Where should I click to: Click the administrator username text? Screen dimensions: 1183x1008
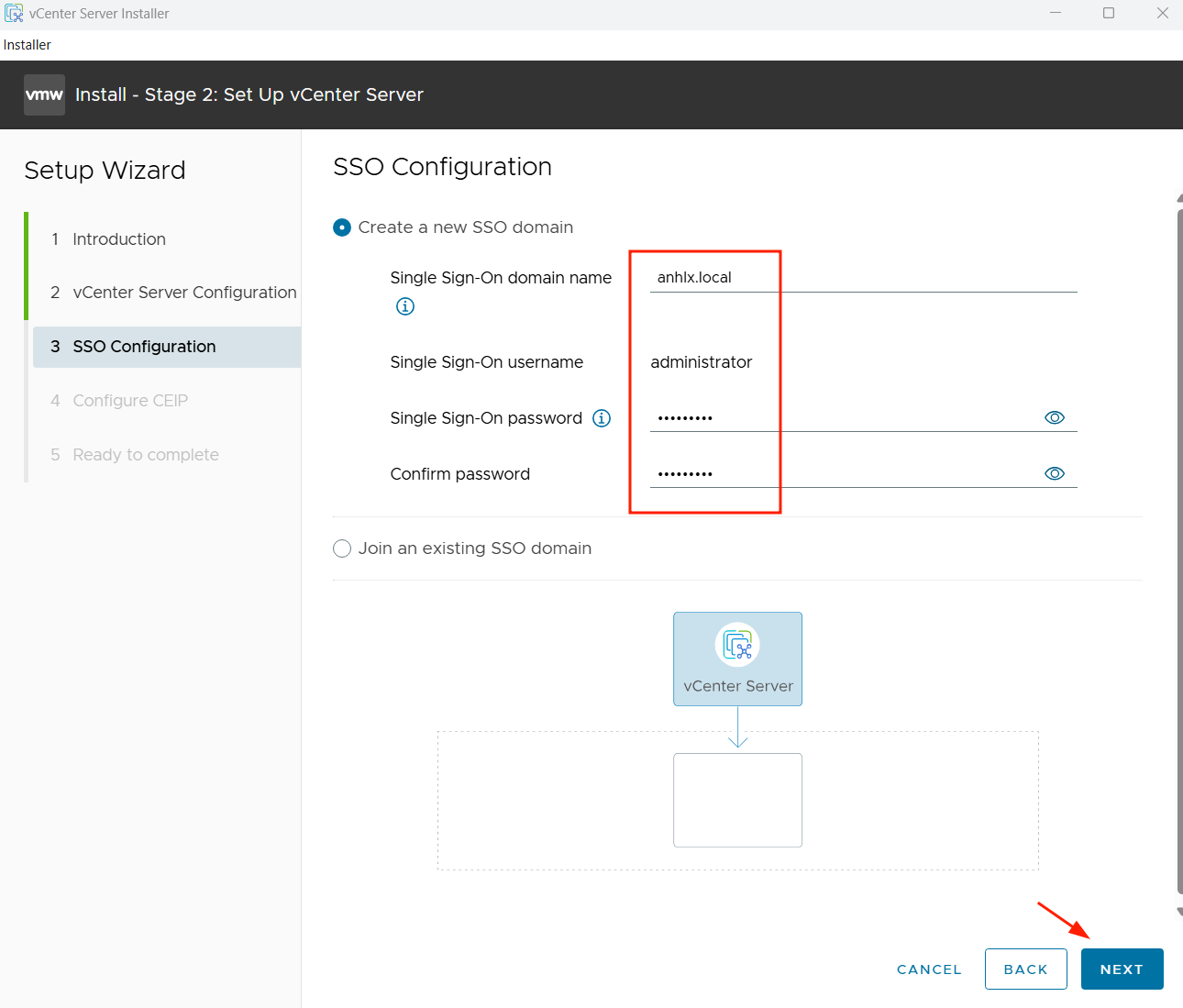click(x=702, y=362)
